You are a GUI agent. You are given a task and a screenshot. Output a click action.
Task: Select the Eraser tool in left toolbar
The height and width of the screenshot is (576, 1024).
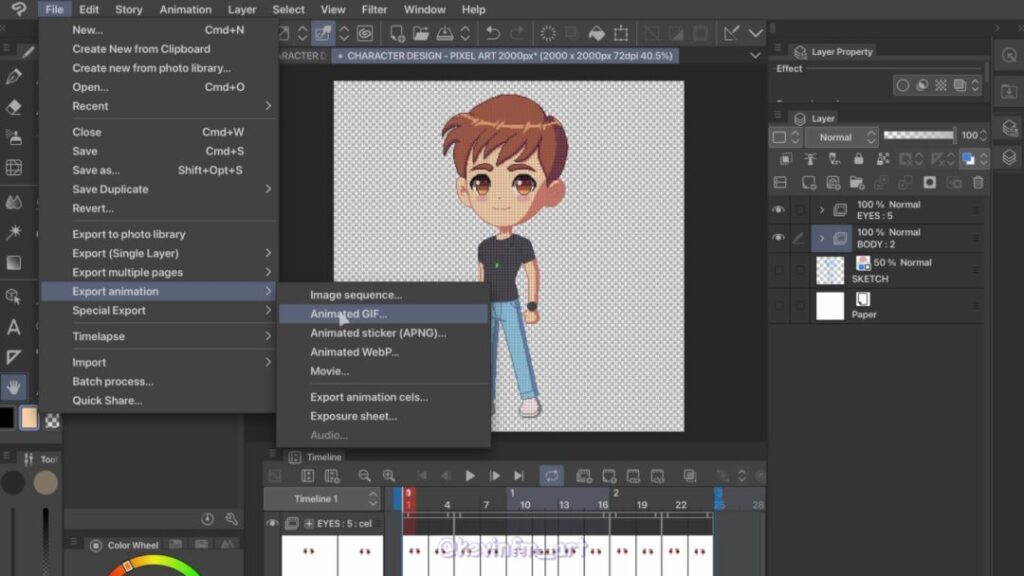[x=14, y=107]
